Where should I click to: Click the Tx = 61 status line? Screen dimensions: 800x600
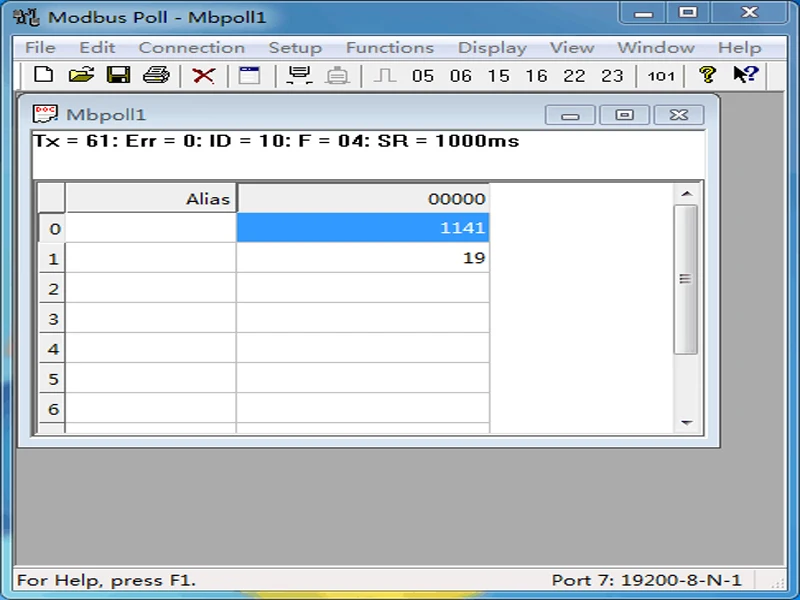pyautogui.click(x=276, y=141)
